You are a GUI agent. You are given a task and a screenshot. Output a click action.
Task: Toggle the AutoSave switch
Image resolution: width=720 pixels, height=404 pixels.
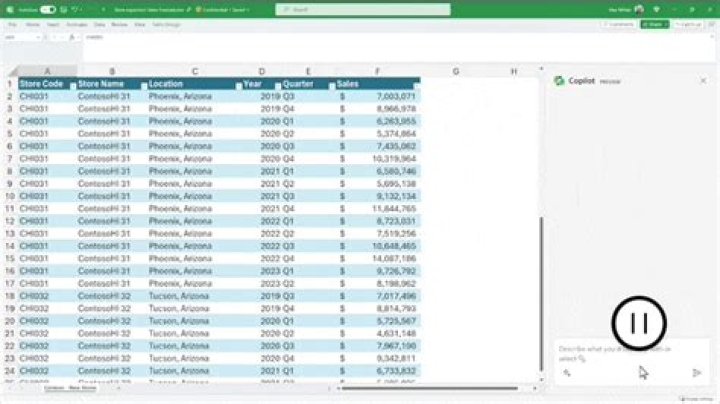click(48, 10)
